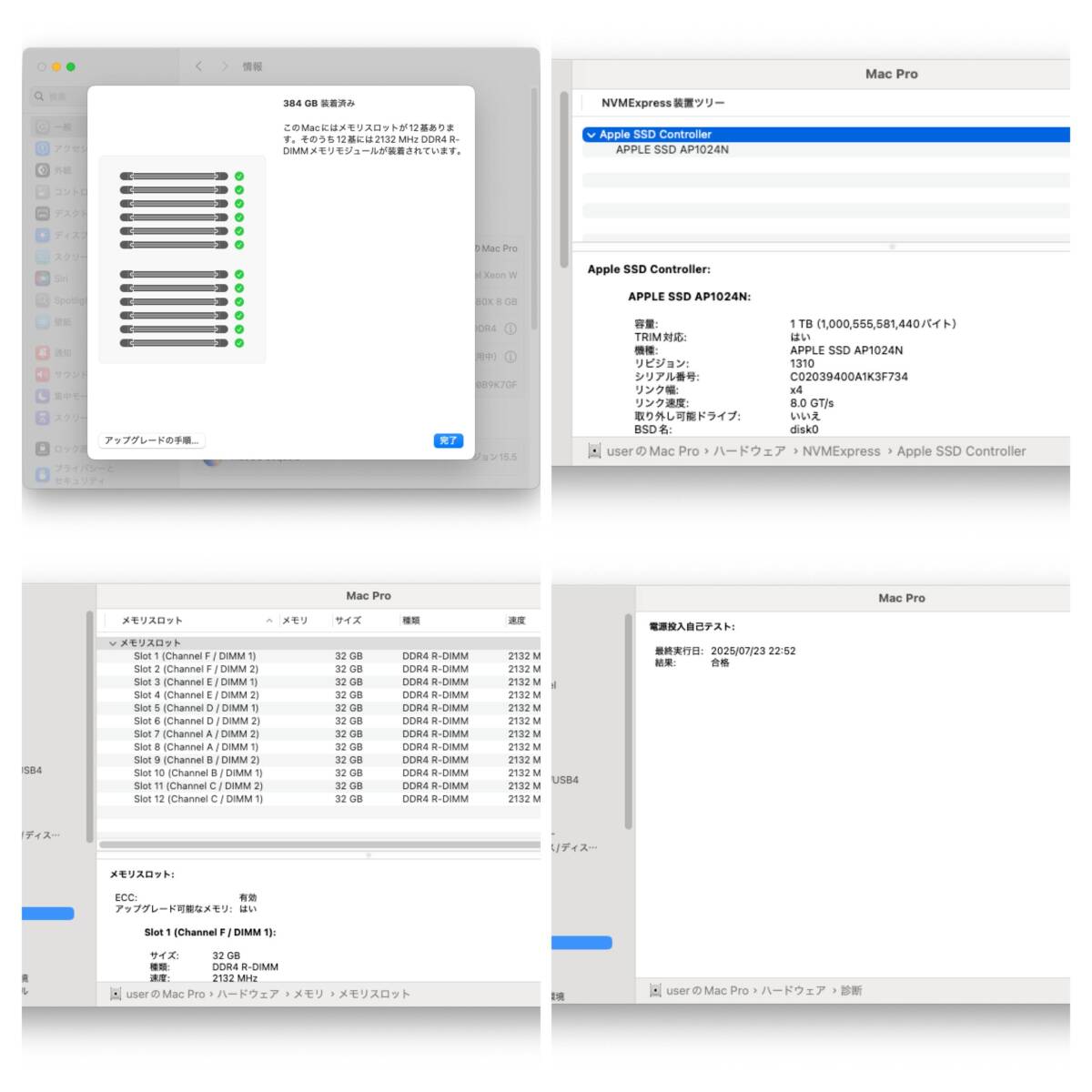
Task: Open the 通知 icon in the settings sidebar
Action: coord(42,352)
